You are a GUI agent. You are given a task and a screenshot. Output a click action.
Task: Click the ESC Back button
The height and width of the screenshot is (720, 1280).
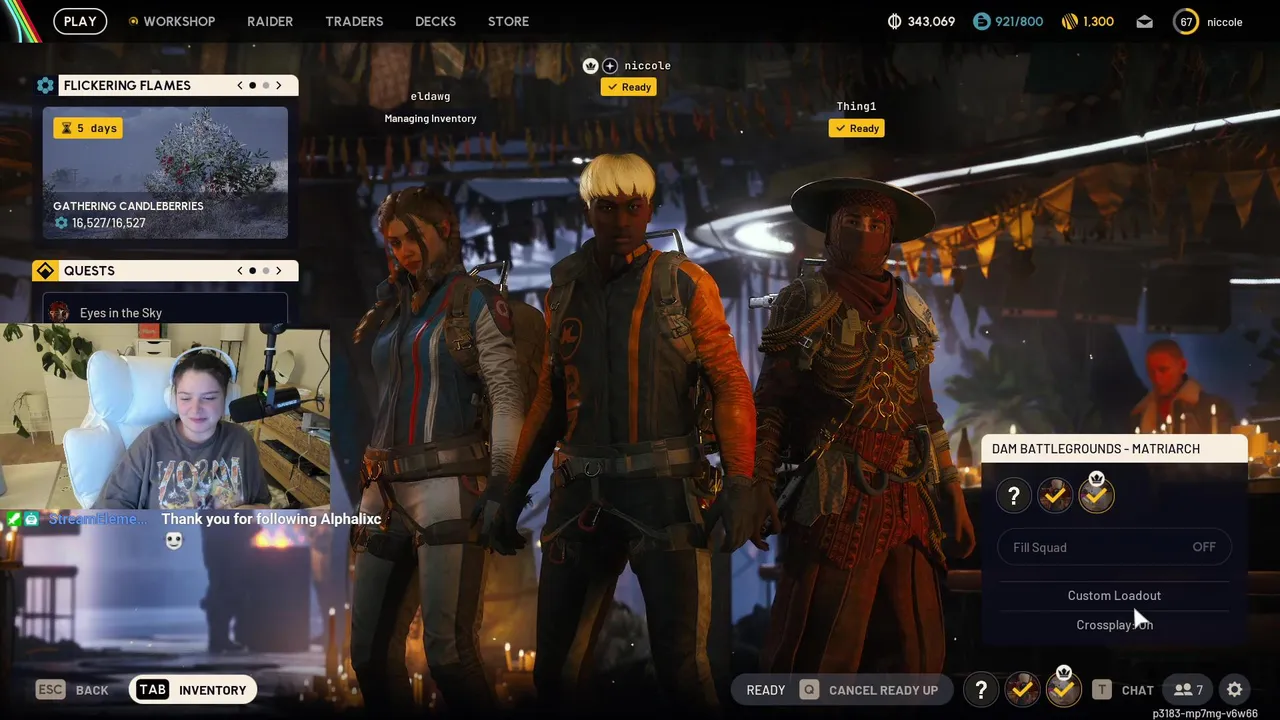point(72,690)
